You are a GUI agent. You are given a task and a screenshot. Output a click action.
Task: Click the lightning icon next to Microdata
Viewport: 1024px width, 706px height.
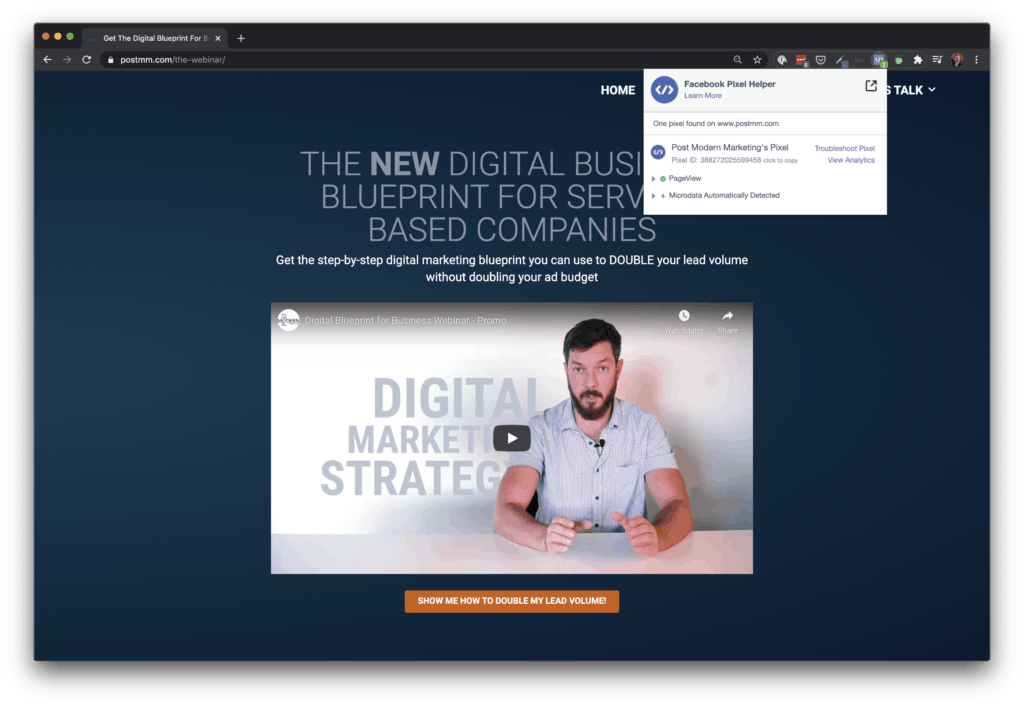663,195
